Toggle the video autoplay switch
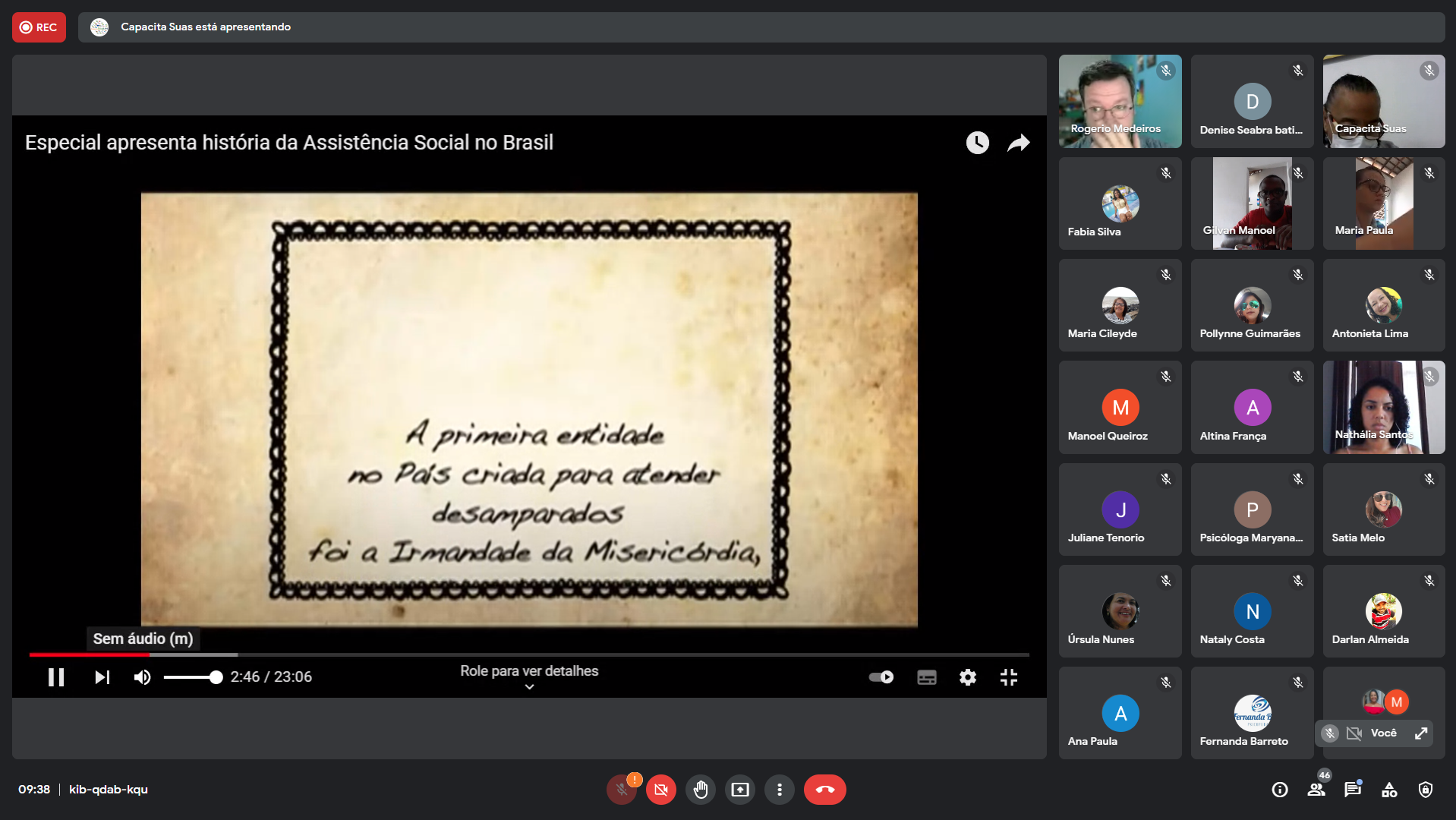This screenshot has width=1456, height=820. pos(881,677)
